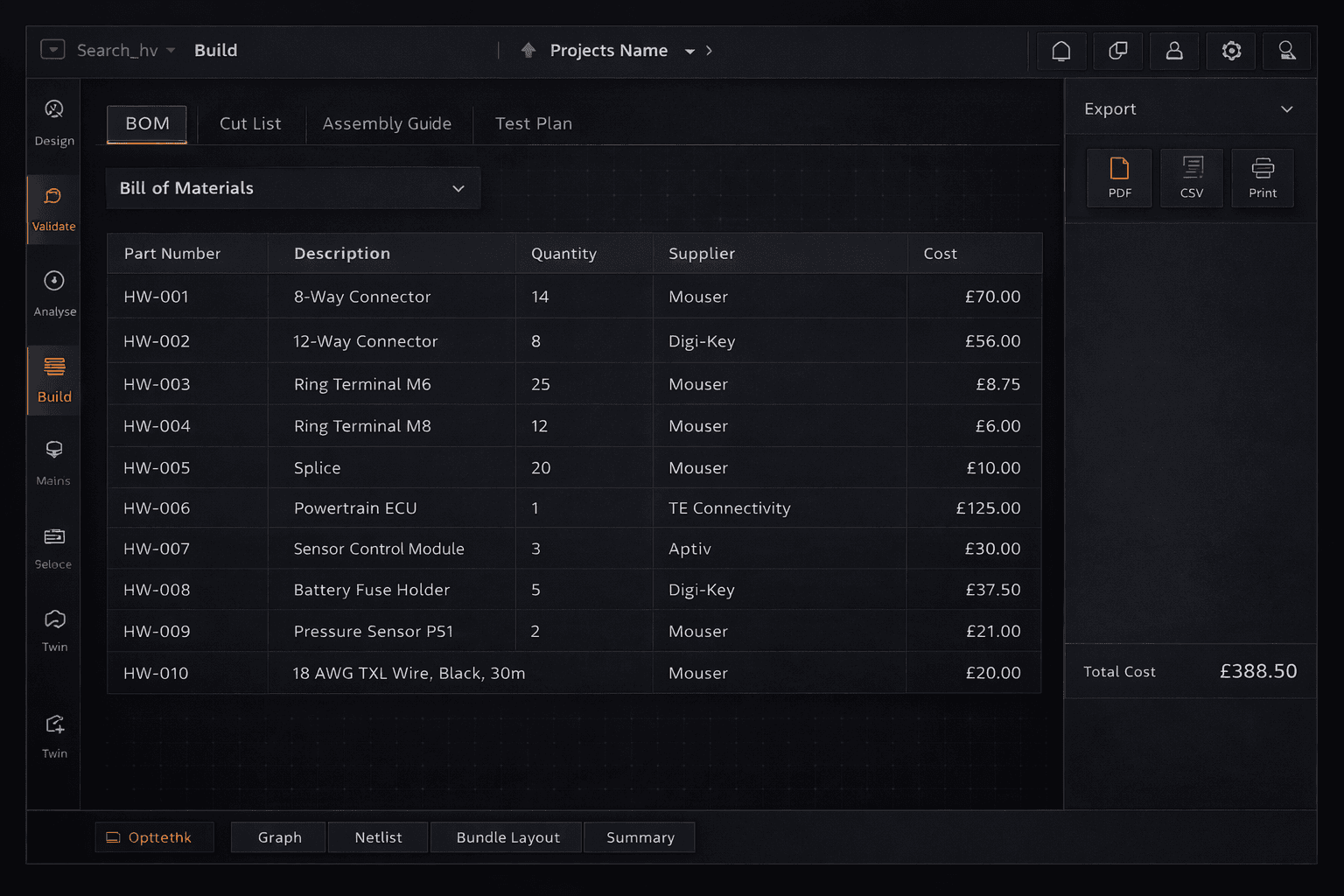Open the Bill of Materials dropdown

[x=293, y=187]
